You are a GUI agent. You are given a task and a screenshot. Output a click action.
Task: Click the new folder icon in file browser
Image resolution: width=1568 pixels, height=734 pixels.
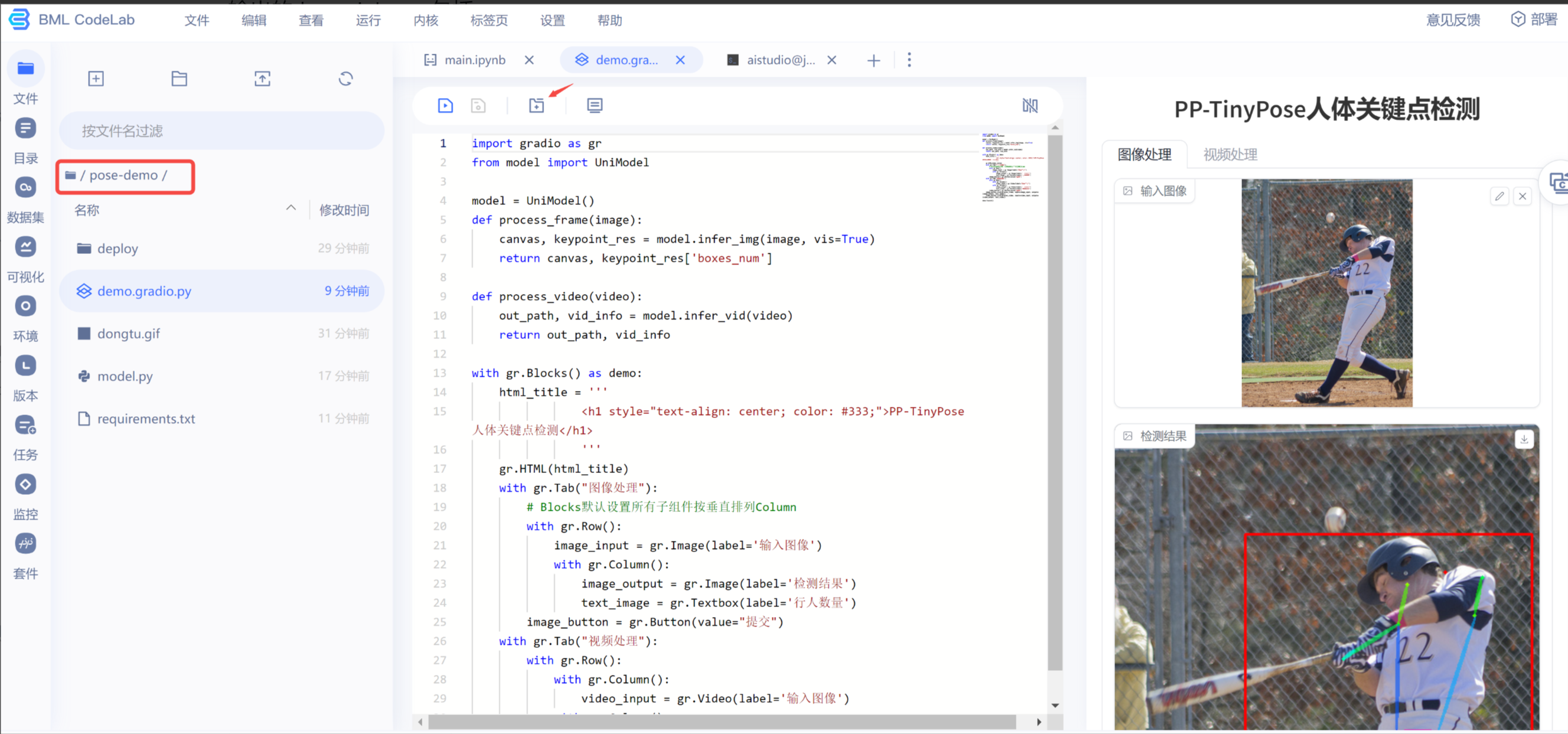point(179,79)
